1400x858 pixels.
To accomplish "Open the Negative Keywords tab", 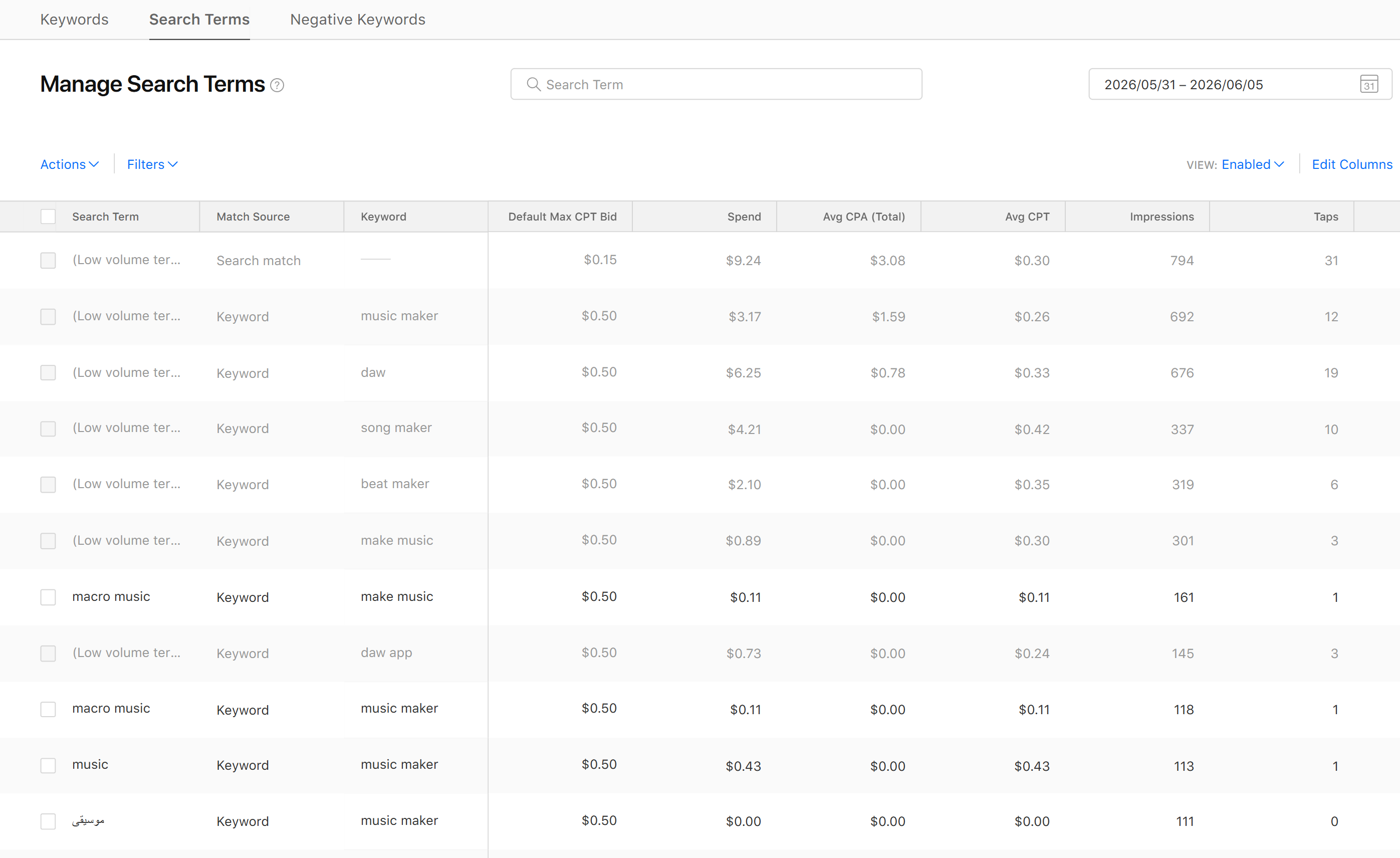I will pos(358,20).
